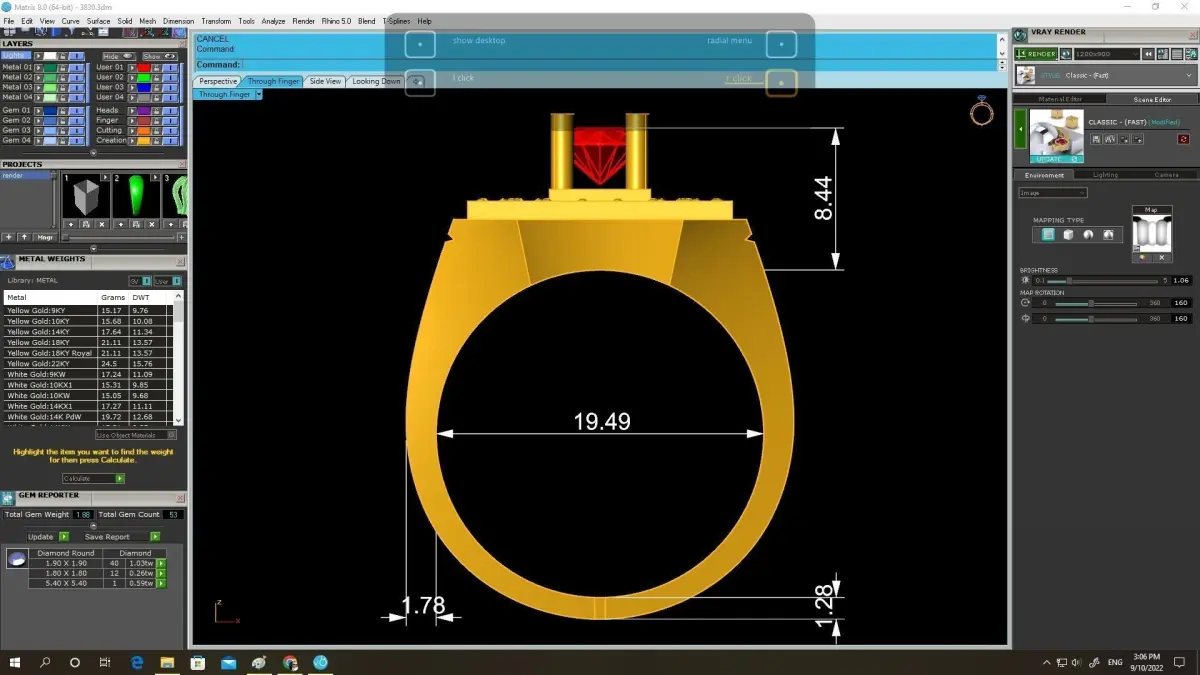Toggle the User library button
The height and width of the screenshot is (675, 1200).
[168, 281]
